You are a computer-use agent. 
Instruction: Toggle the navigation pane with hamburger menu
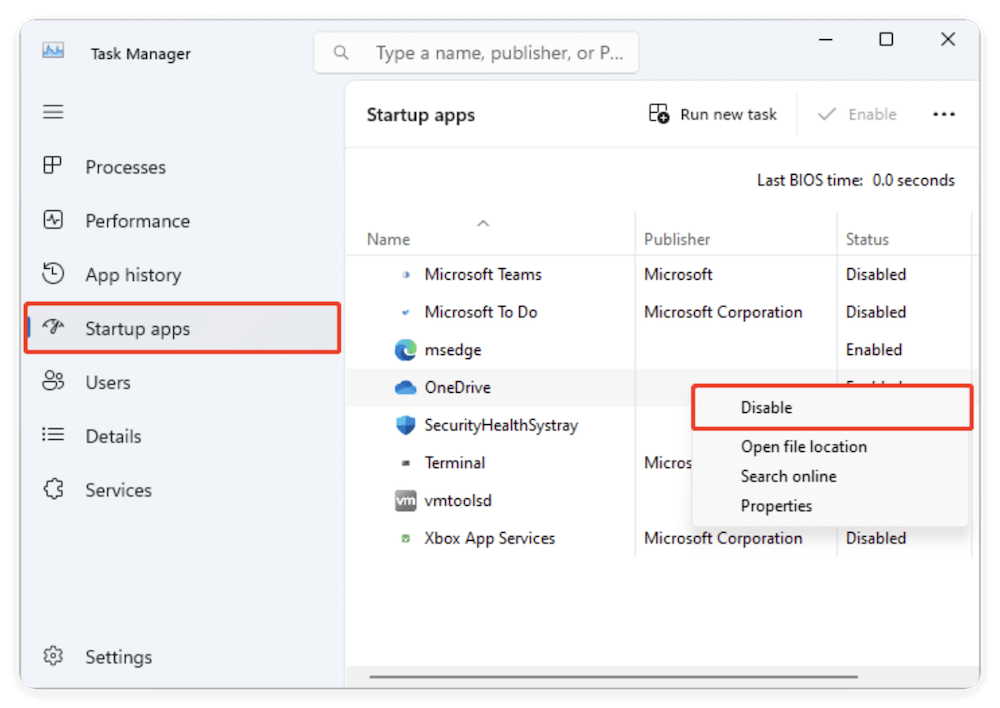[x=53, y=112]
